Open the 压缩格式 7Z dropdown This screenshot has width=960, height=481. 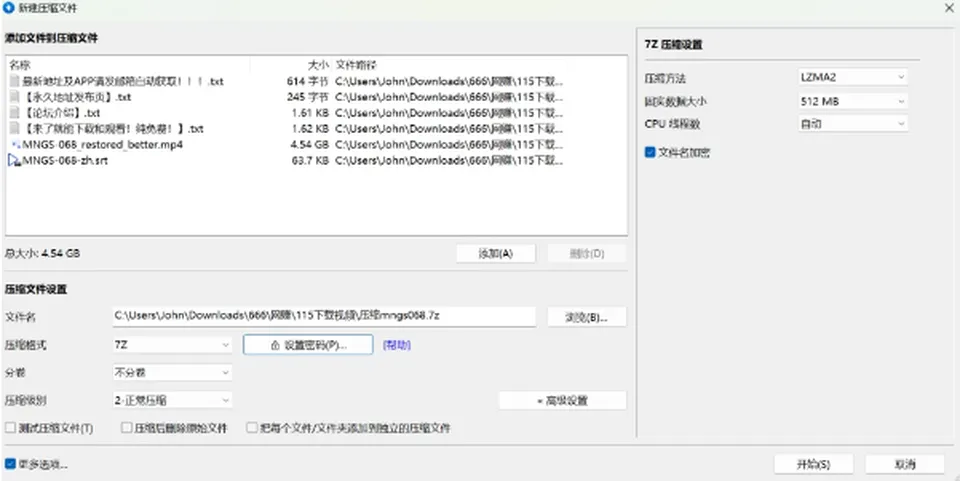[172, 345]
